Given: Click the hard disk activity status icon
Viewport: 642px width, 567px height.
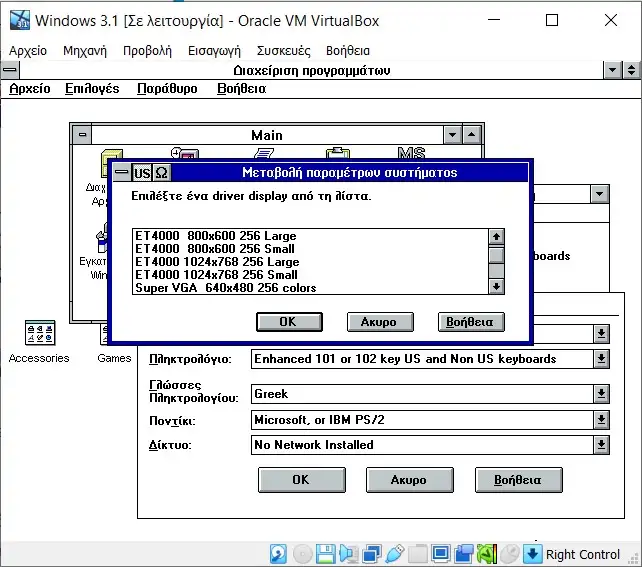Looking at the screenshot, I should click(278, 554).
